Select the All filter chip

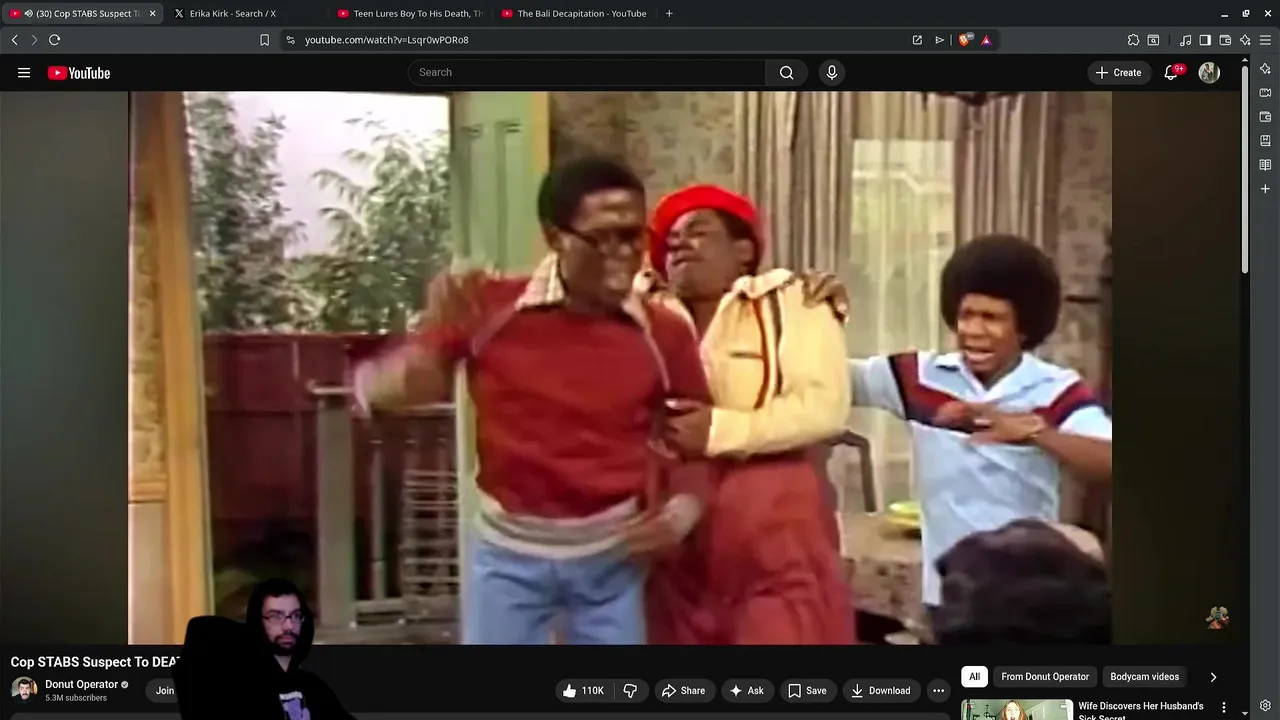(974, 677)
